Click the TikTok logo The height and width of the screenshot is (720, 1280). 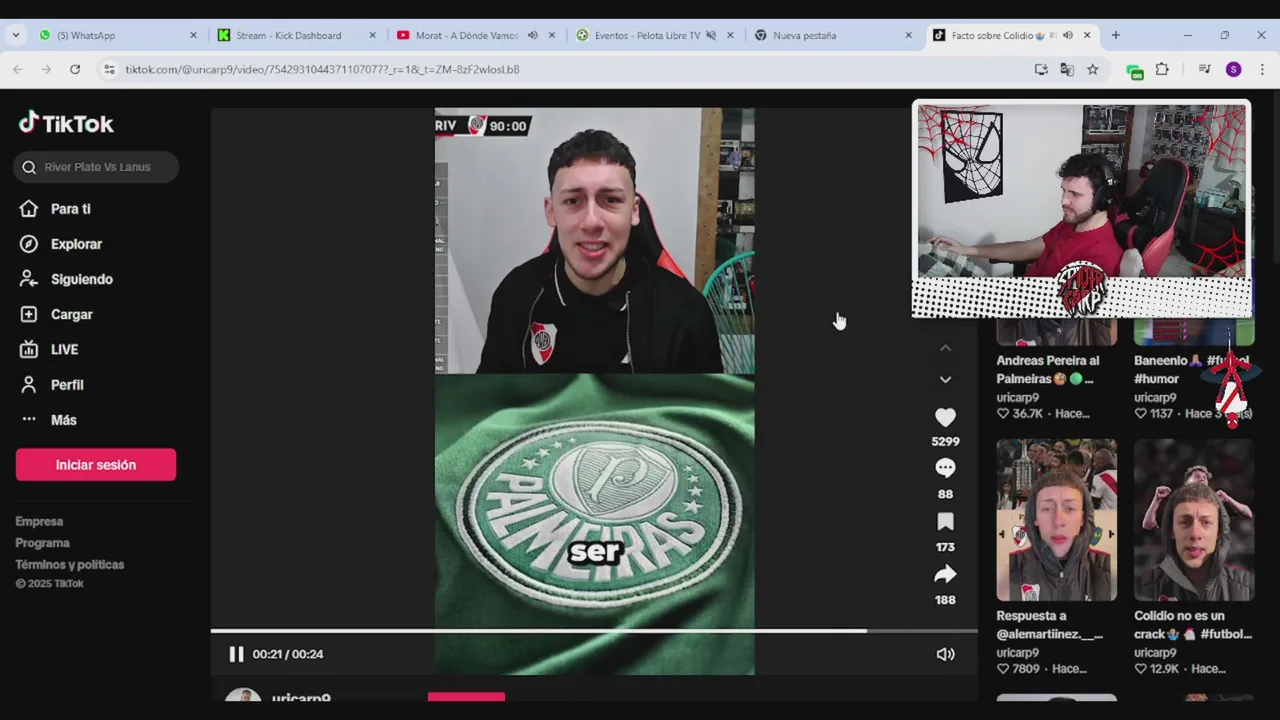[66, 123]
